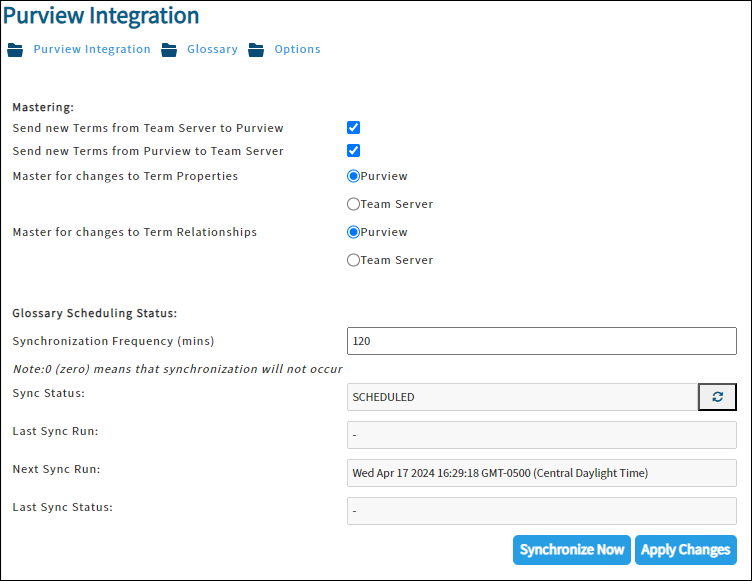752x581 pixels.
Task: Click the Next Sync Run date field
Action: 541,473
